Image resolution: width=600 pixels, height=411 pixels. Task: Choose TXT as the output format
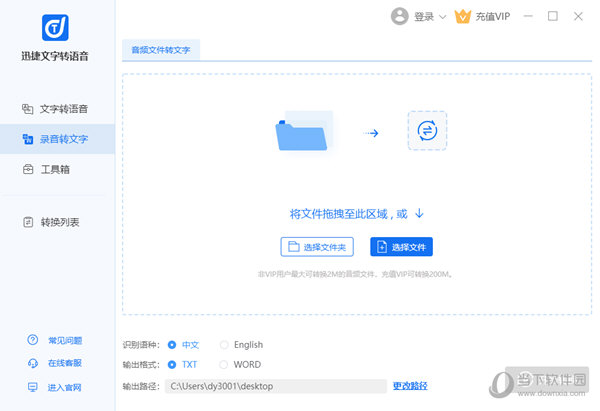[183, 365]
